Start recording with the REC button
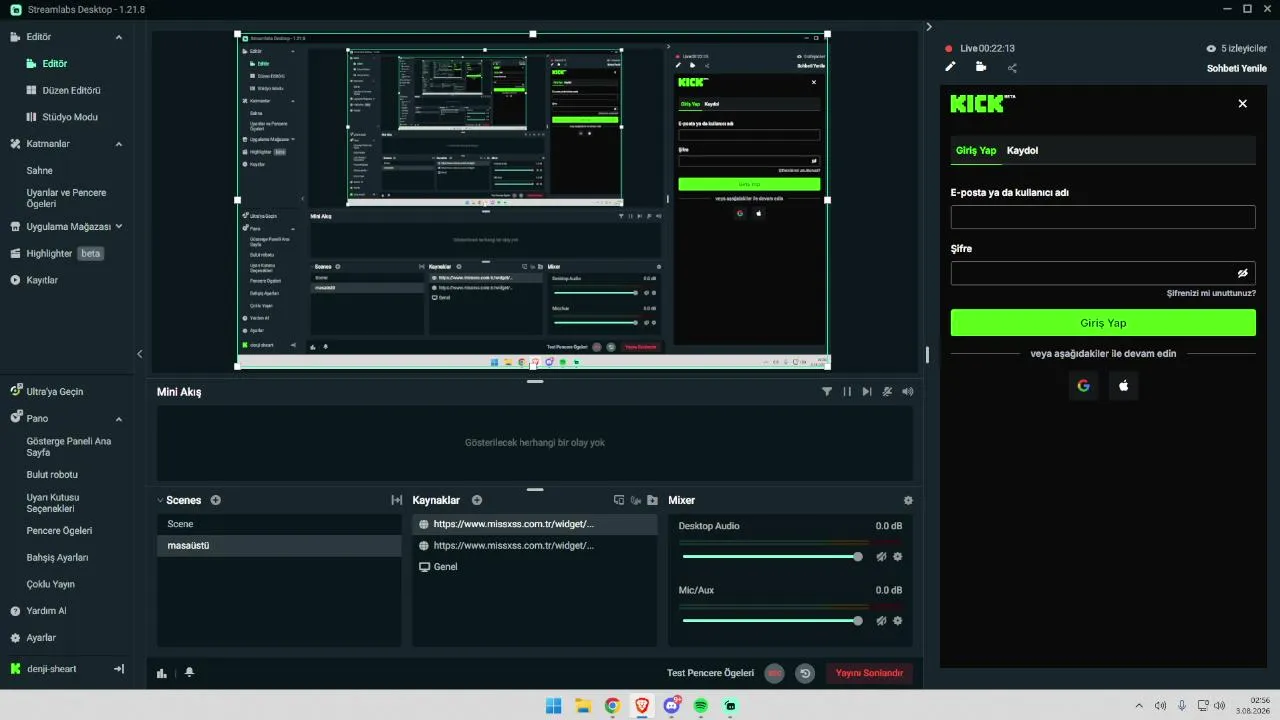The image size is (1280, 720). (774, 673)
